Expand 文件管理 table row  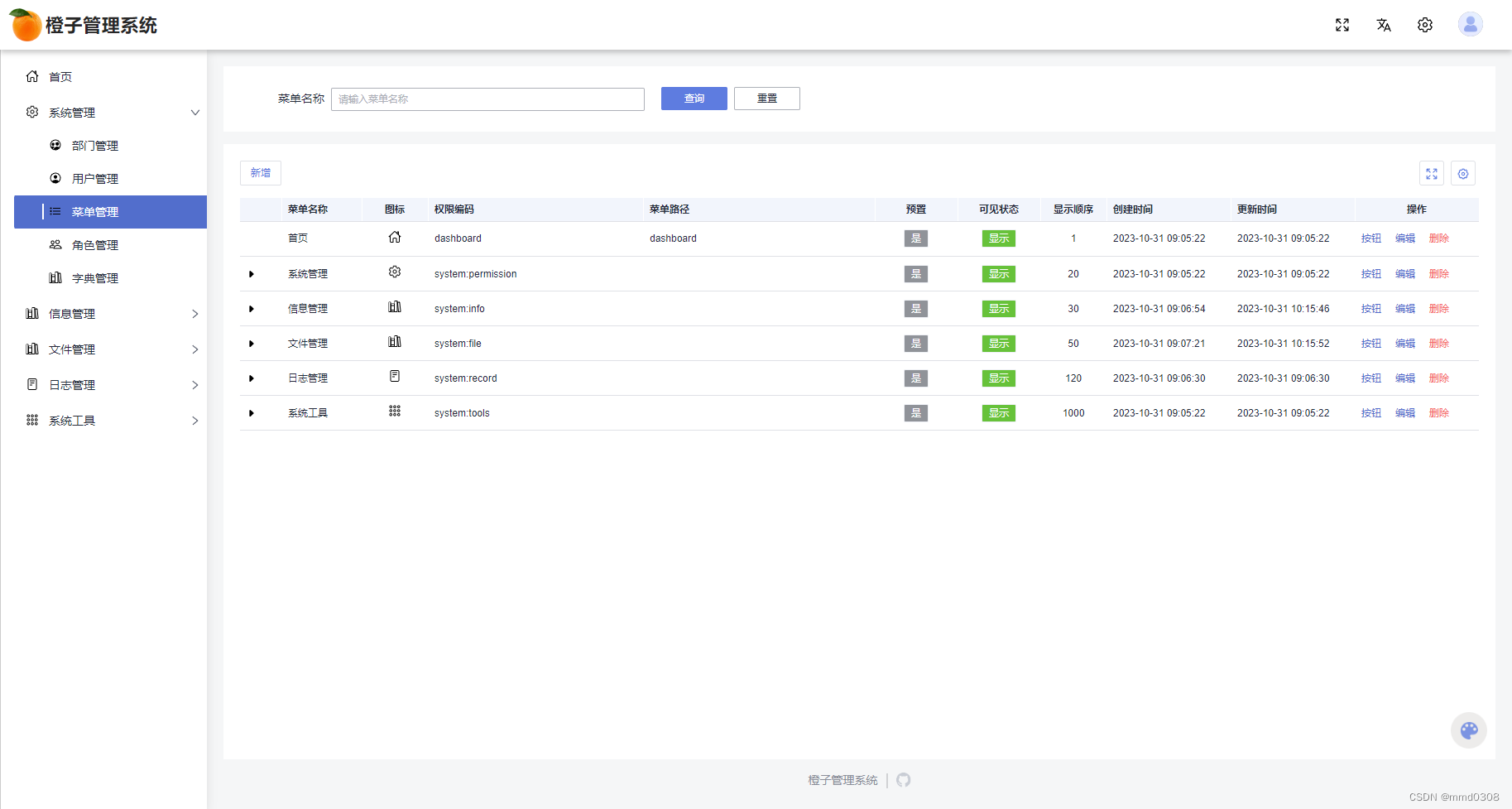coord(252,344)
